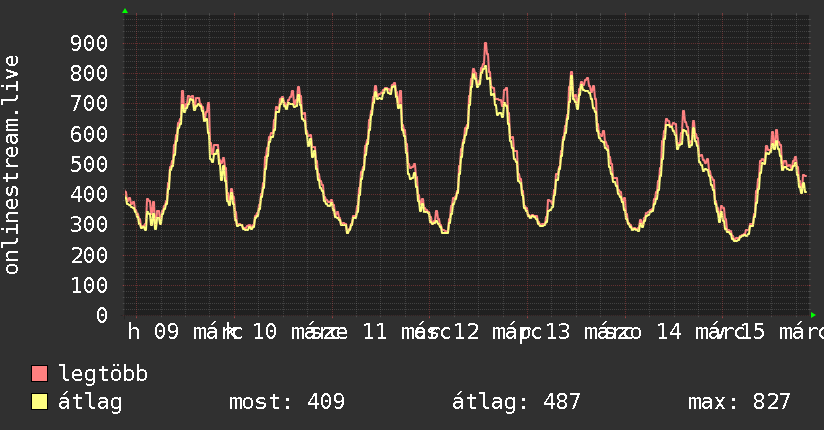Click the highest pink peak near 900
This screenshot has height=430, width=824.
click(x=486, y=45)
